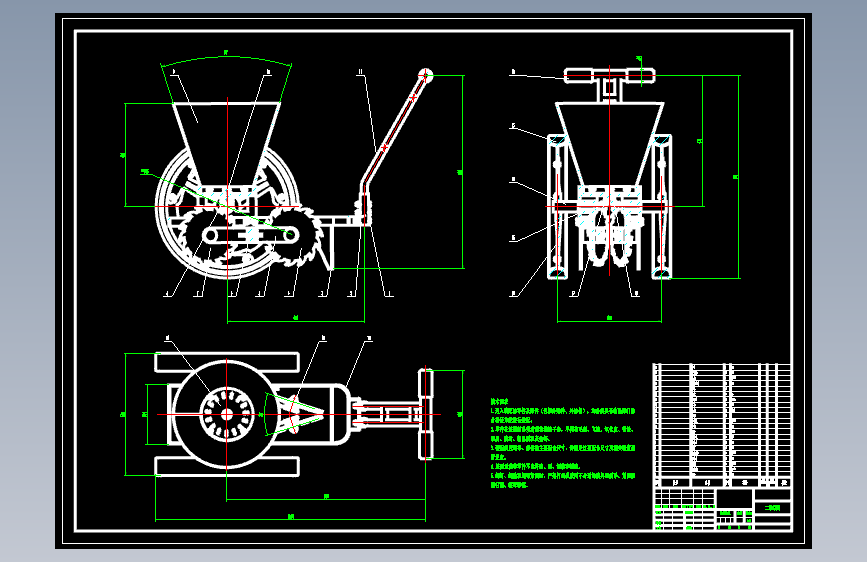This screenshot has width=867, height=562.
Task: Select the hopper in the top-left front view
Action: tap(226, 144)
